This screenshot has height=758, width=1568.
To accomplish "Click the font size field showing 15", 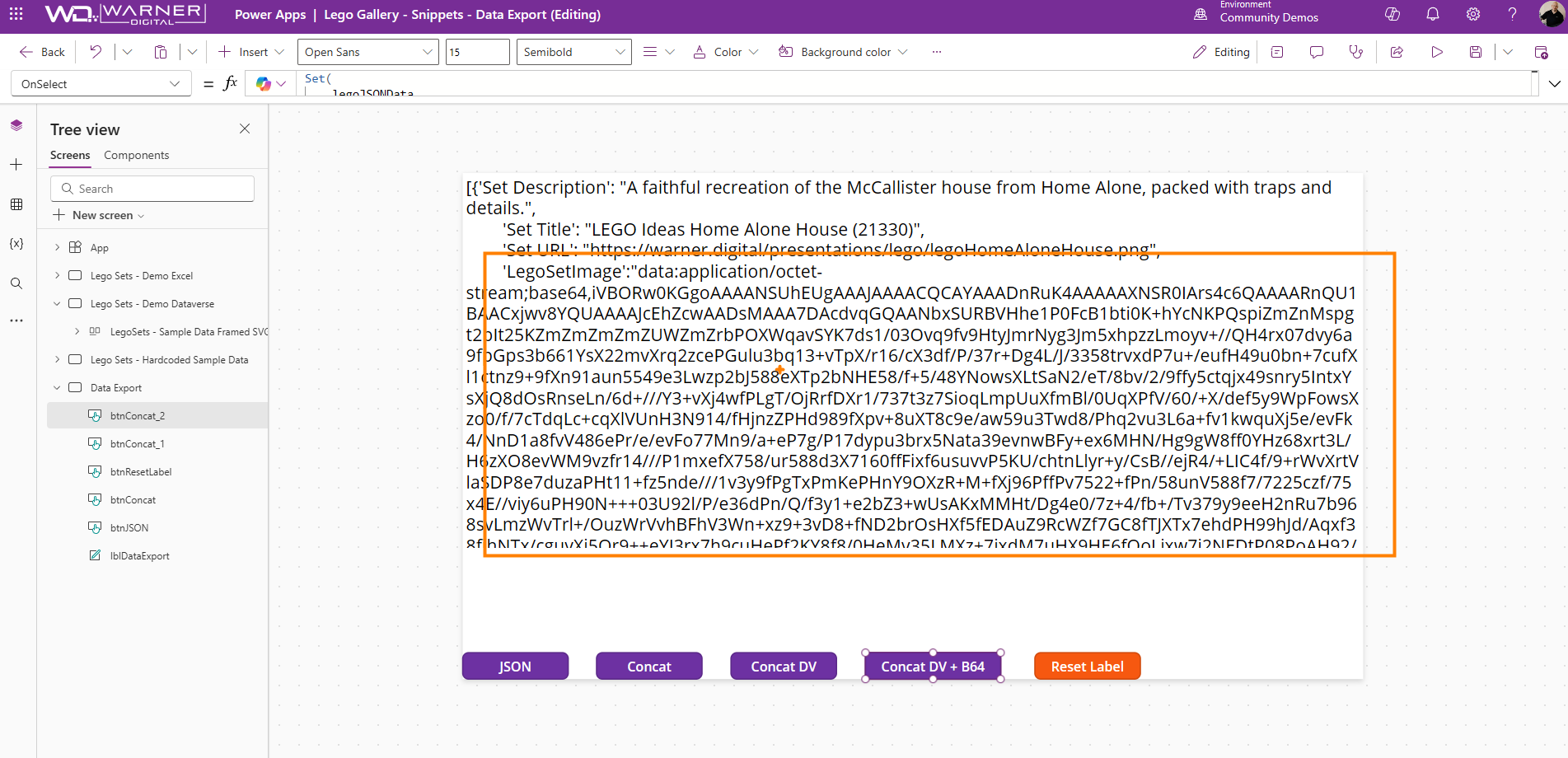I will coord(478,52).
